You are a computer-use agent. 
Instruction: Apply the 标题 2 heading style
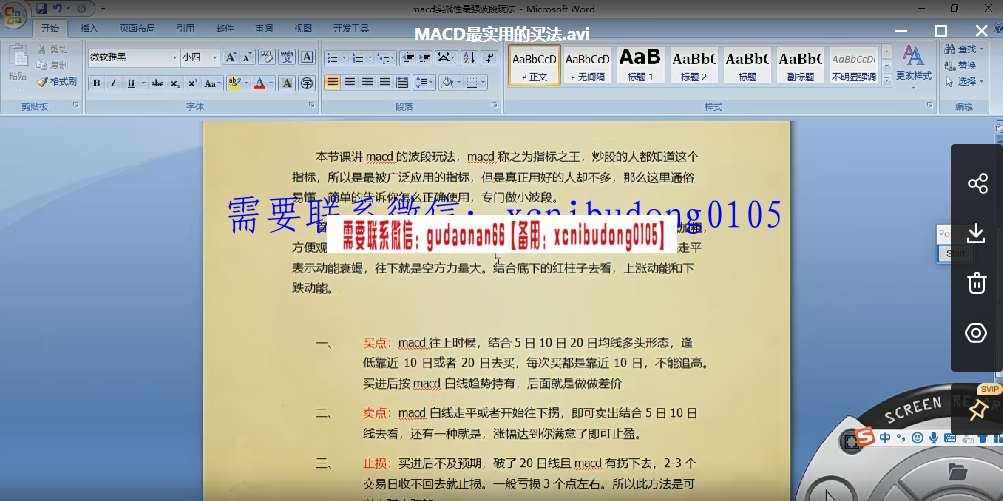click(x=694, y=65)
